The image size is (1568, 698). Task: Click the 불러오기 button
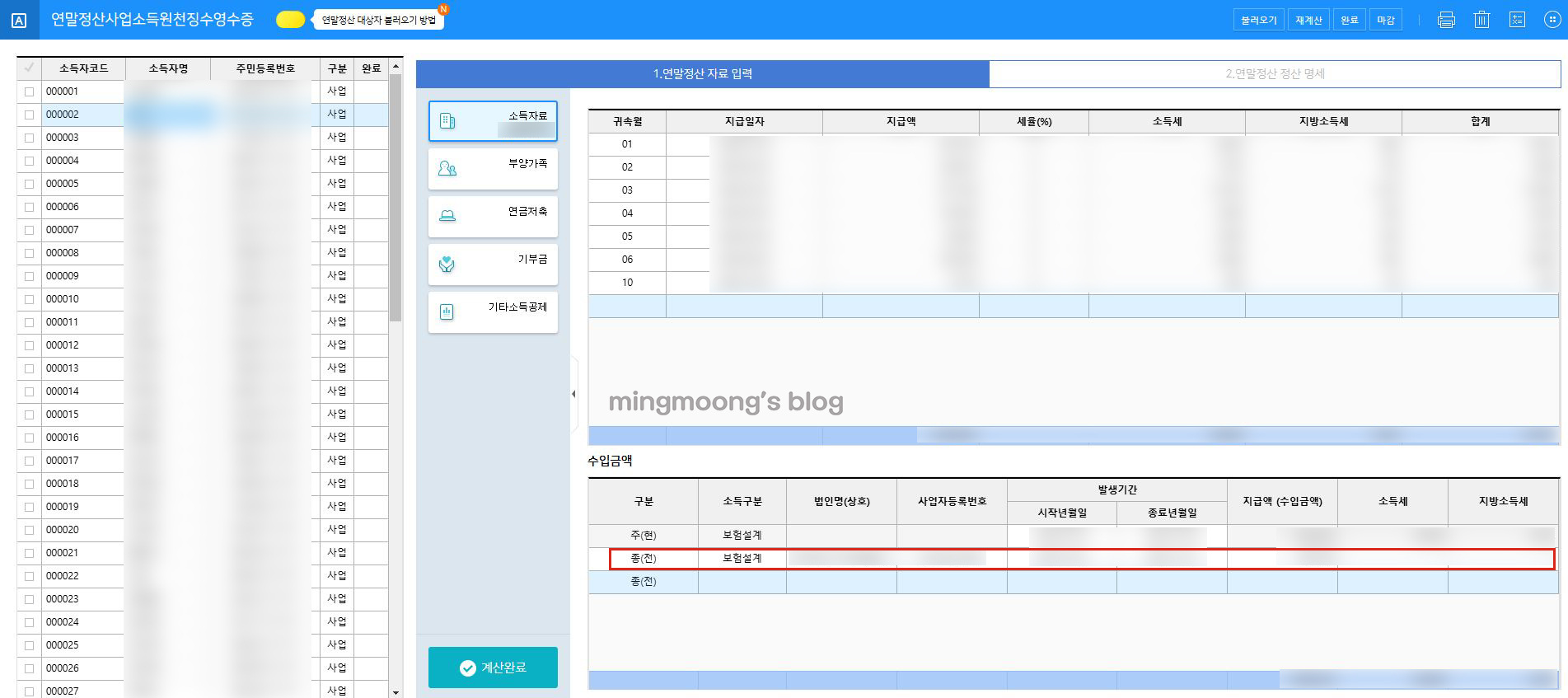tap(1258, 20)
